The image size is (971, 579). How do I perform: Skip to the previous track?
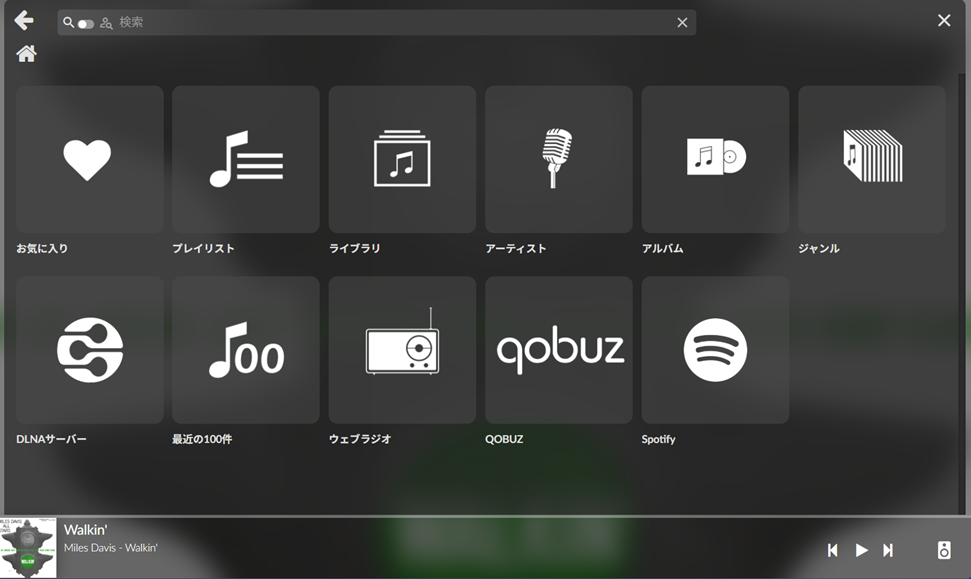tap(833, 550)
